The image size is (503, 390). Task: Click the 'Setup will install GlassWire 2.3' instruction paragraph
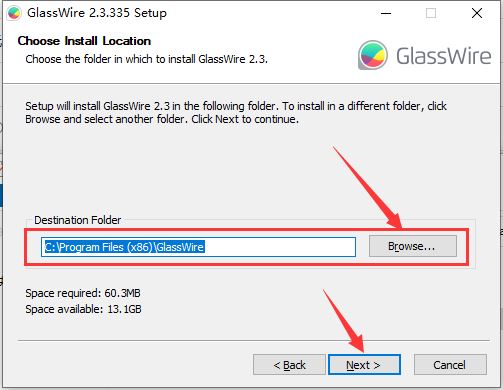click(236, 113)
